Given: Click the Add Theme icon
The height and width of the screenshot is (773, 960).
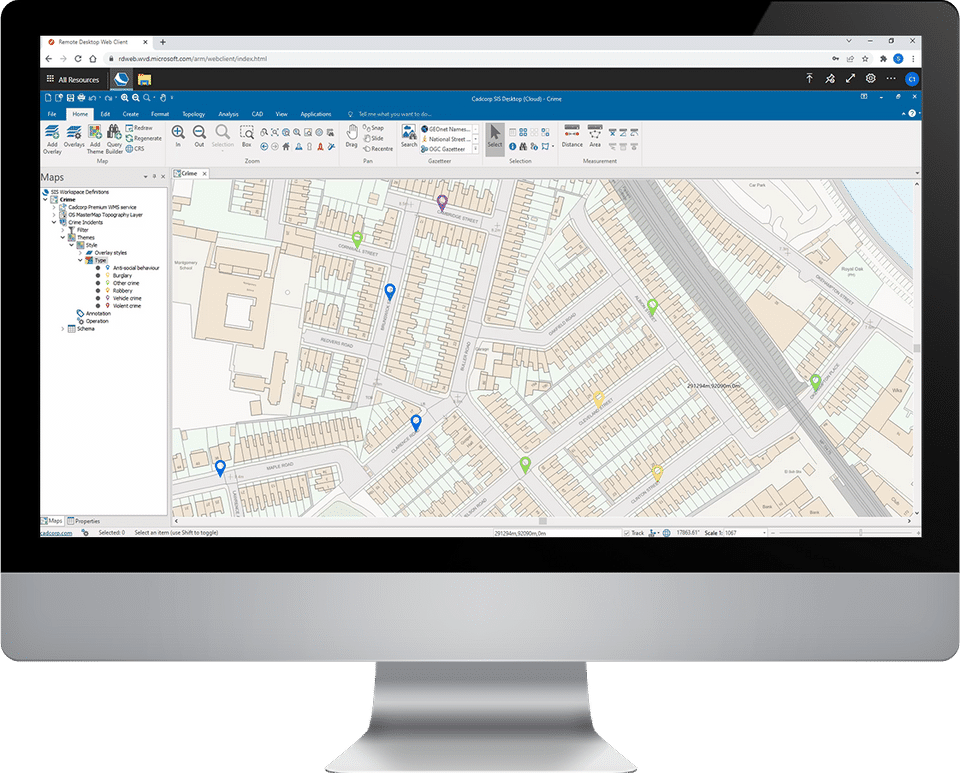Looking at the screenshot, I should (95, 132).
